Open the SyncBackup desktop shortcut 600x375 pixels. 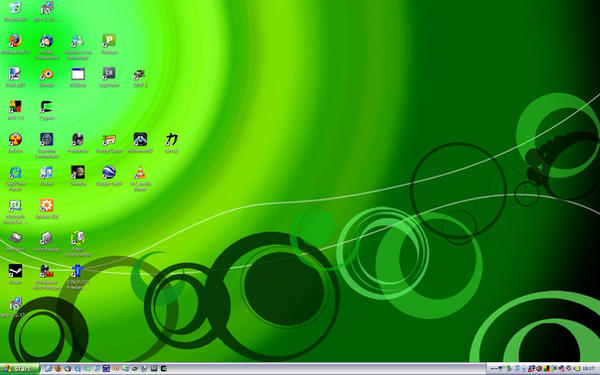pyautogui.click(x=47, y=238)
